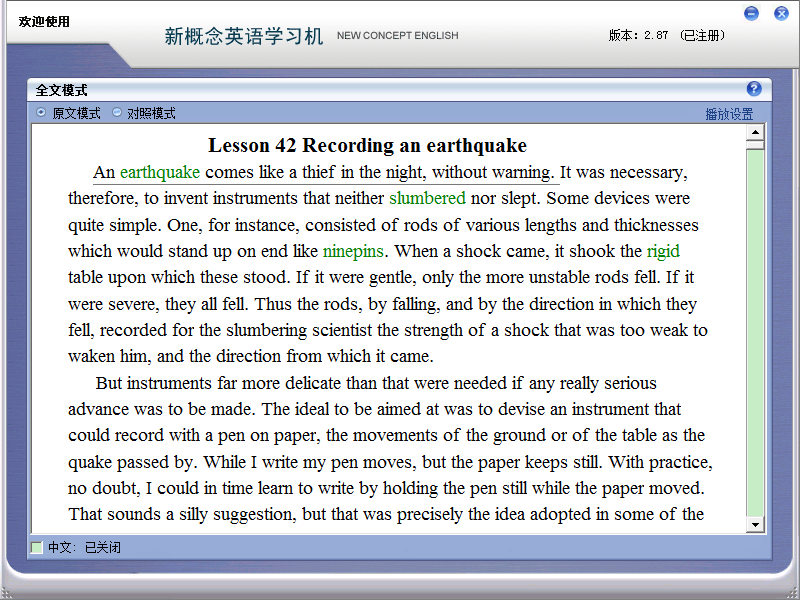
Task: Click the word "thief" in first sentence
Action: pos(318,172)
